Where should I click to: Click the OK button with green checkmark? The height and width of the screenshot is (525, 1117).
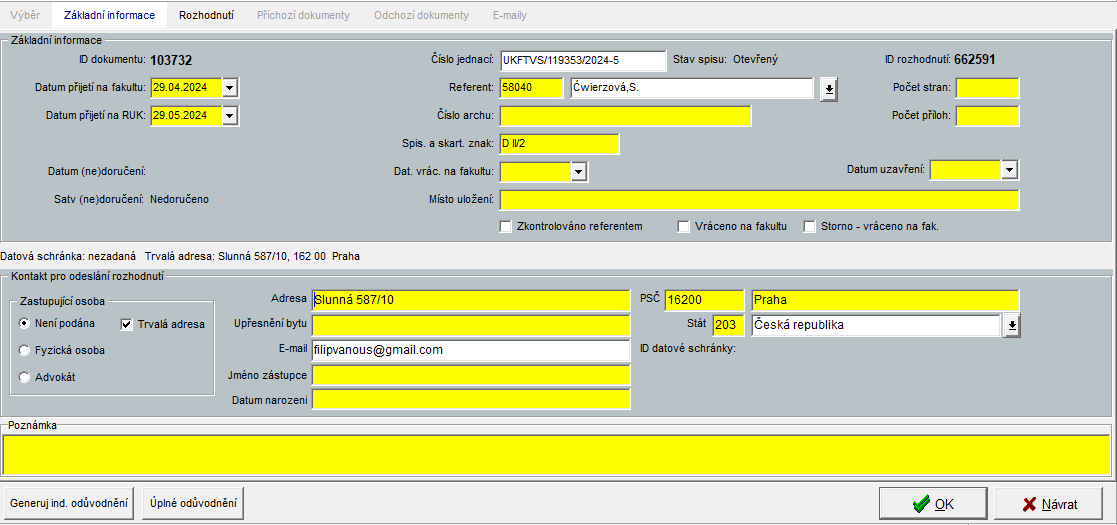coord(933,504)
